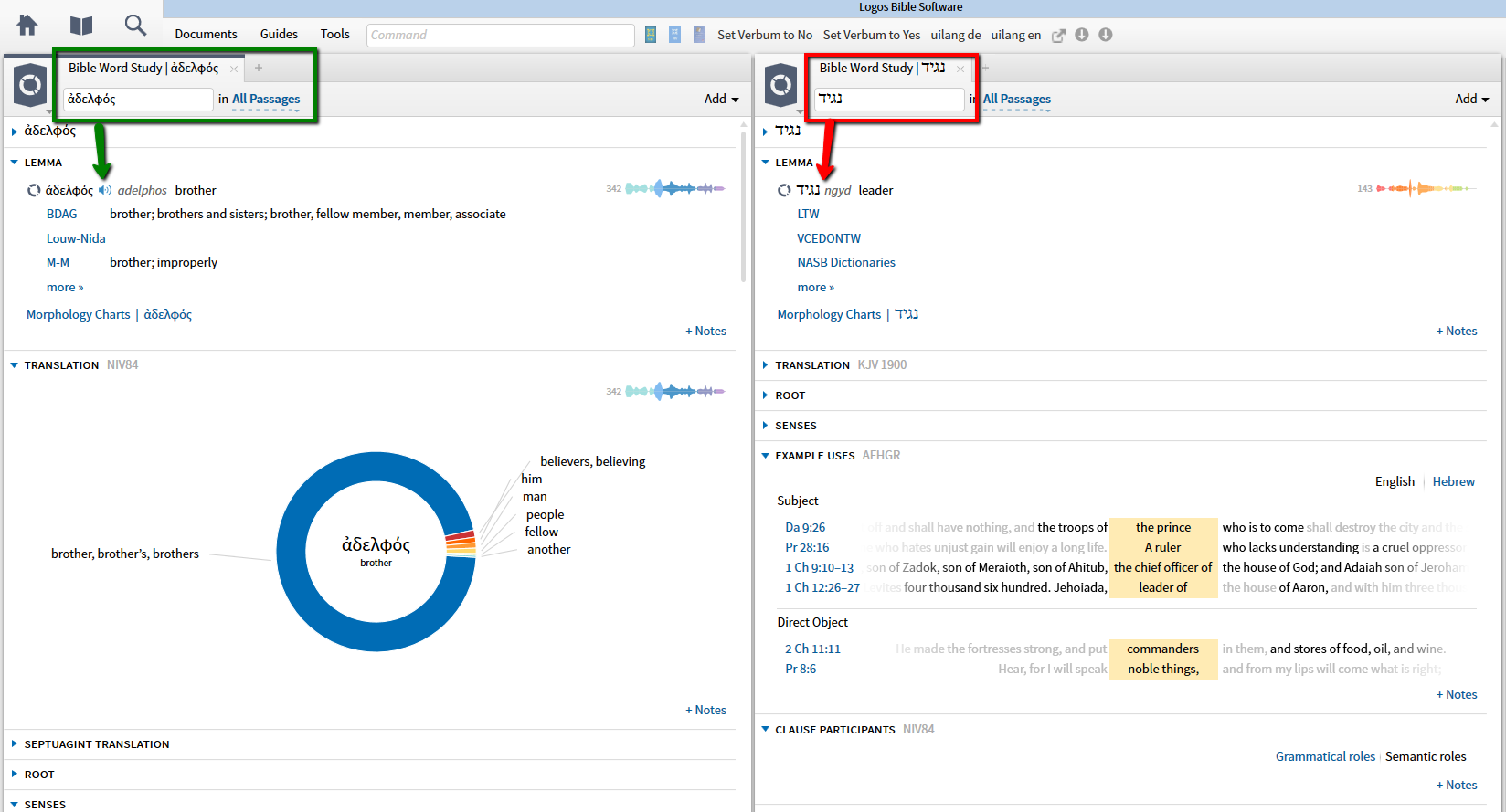
Task: Close the נגיד Word Study tab
Action: 960,69
